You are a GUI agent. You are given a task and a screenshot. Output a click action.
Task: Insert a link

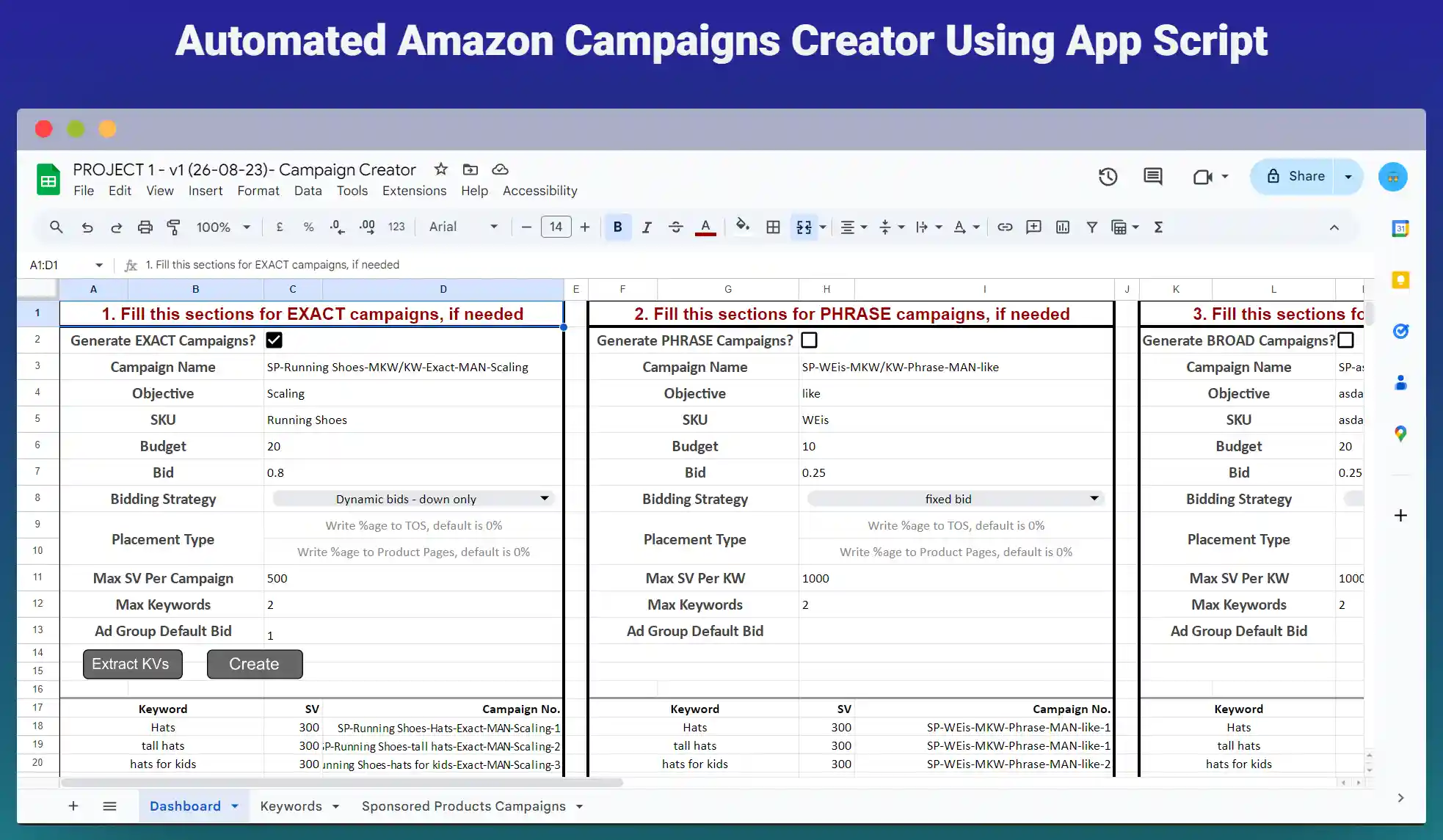(1005, 227)
